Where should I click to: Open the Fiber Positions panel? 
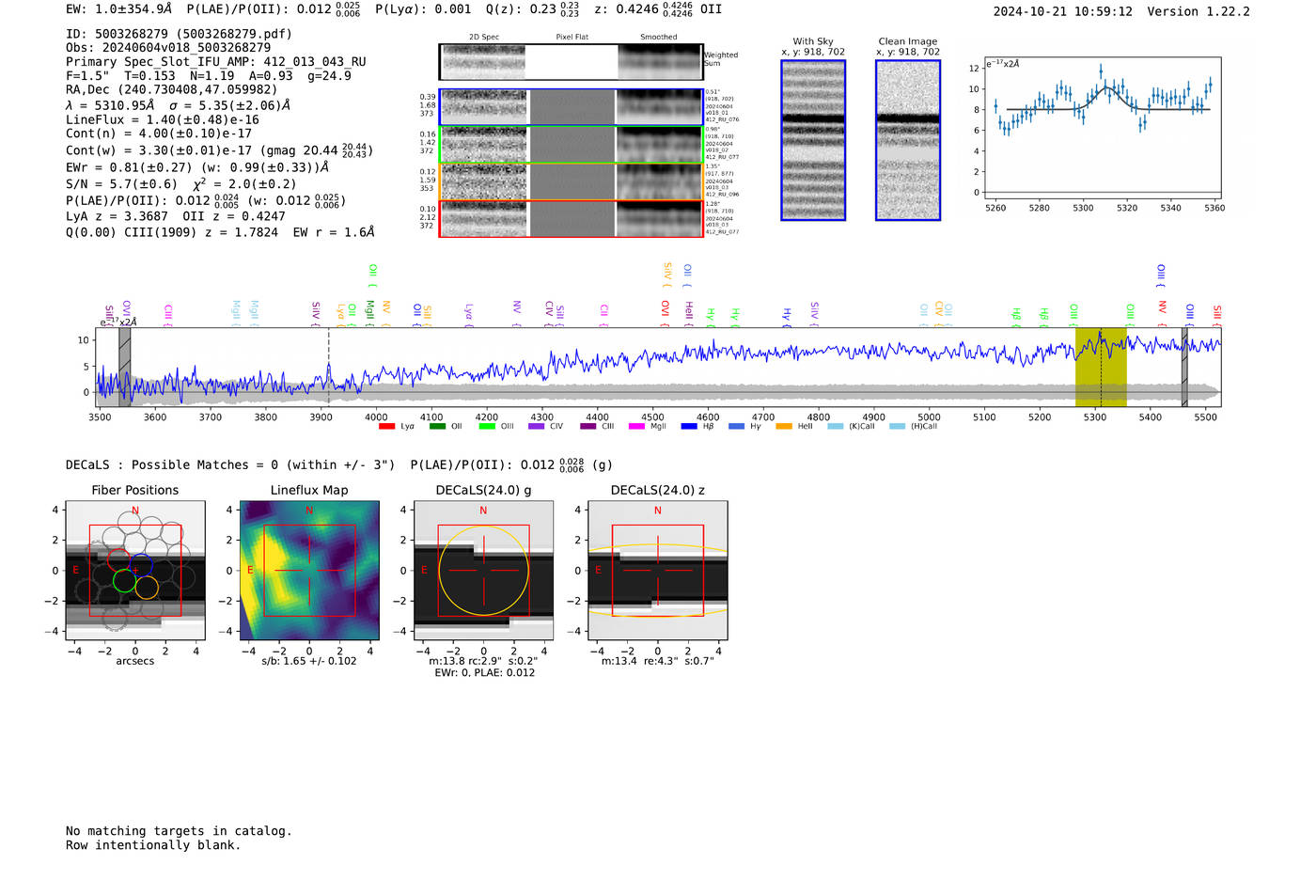tap(135, 570)
